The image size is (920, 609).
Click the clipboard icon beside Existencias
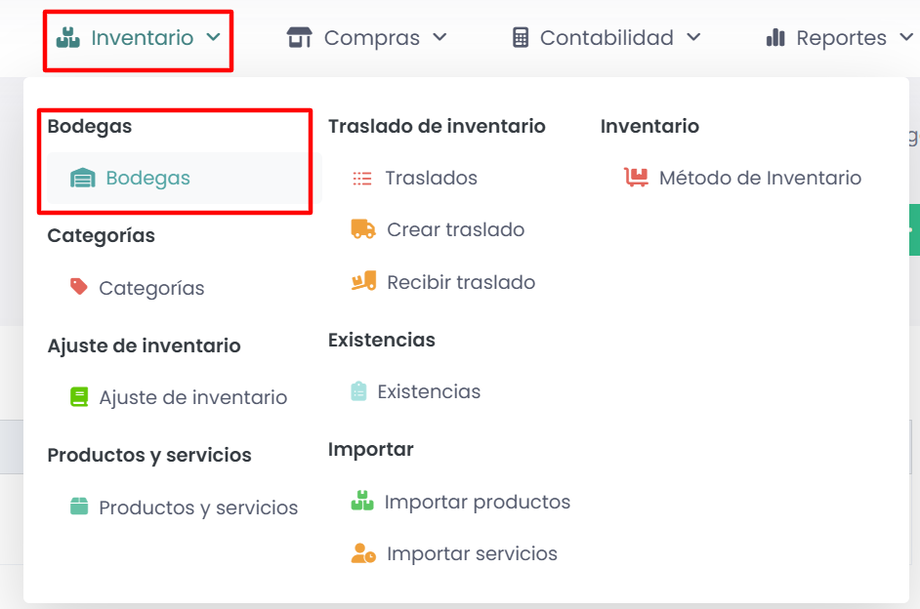[359, 392]
